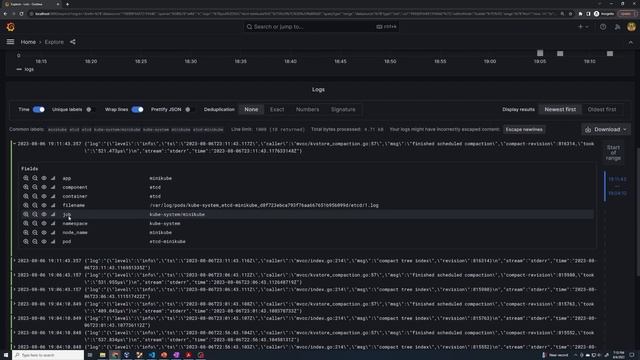Go to Home breadcrumb
The height and width of the screenshot is (360, 640).
click(x=28, y=42)
